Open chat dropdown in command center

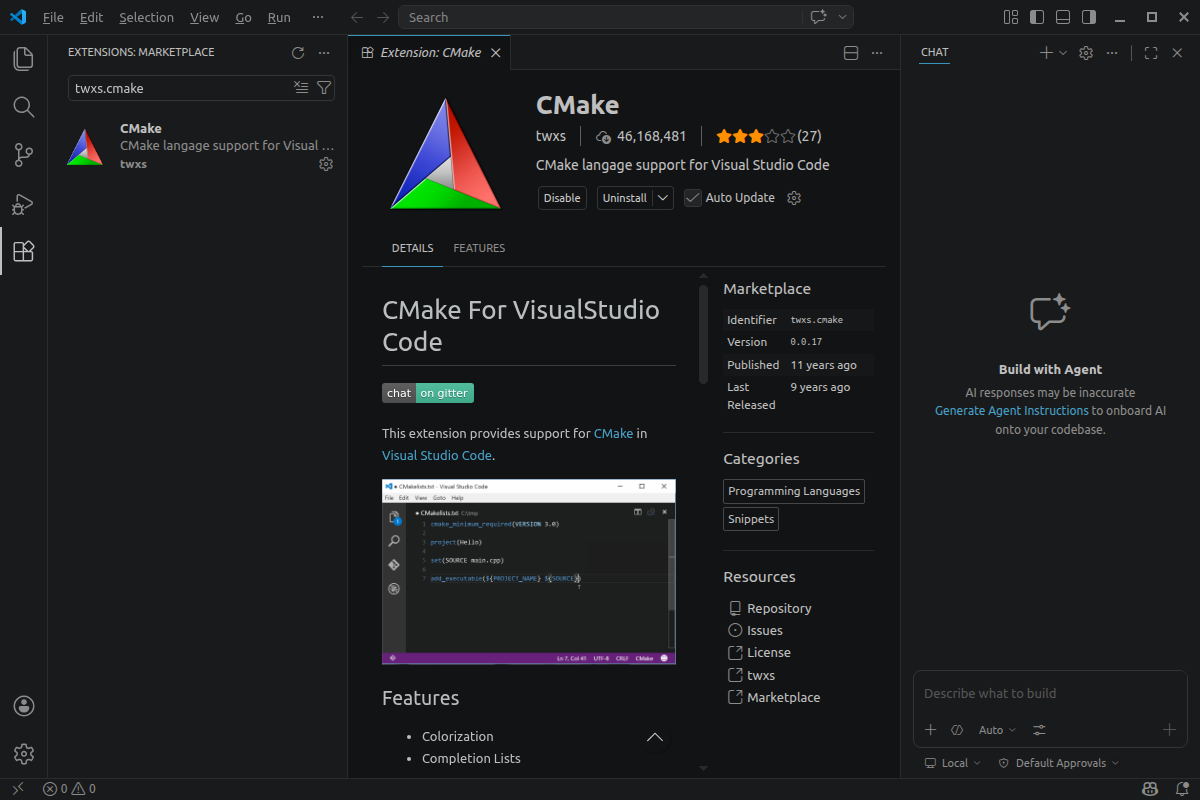[x=842, y=17]
